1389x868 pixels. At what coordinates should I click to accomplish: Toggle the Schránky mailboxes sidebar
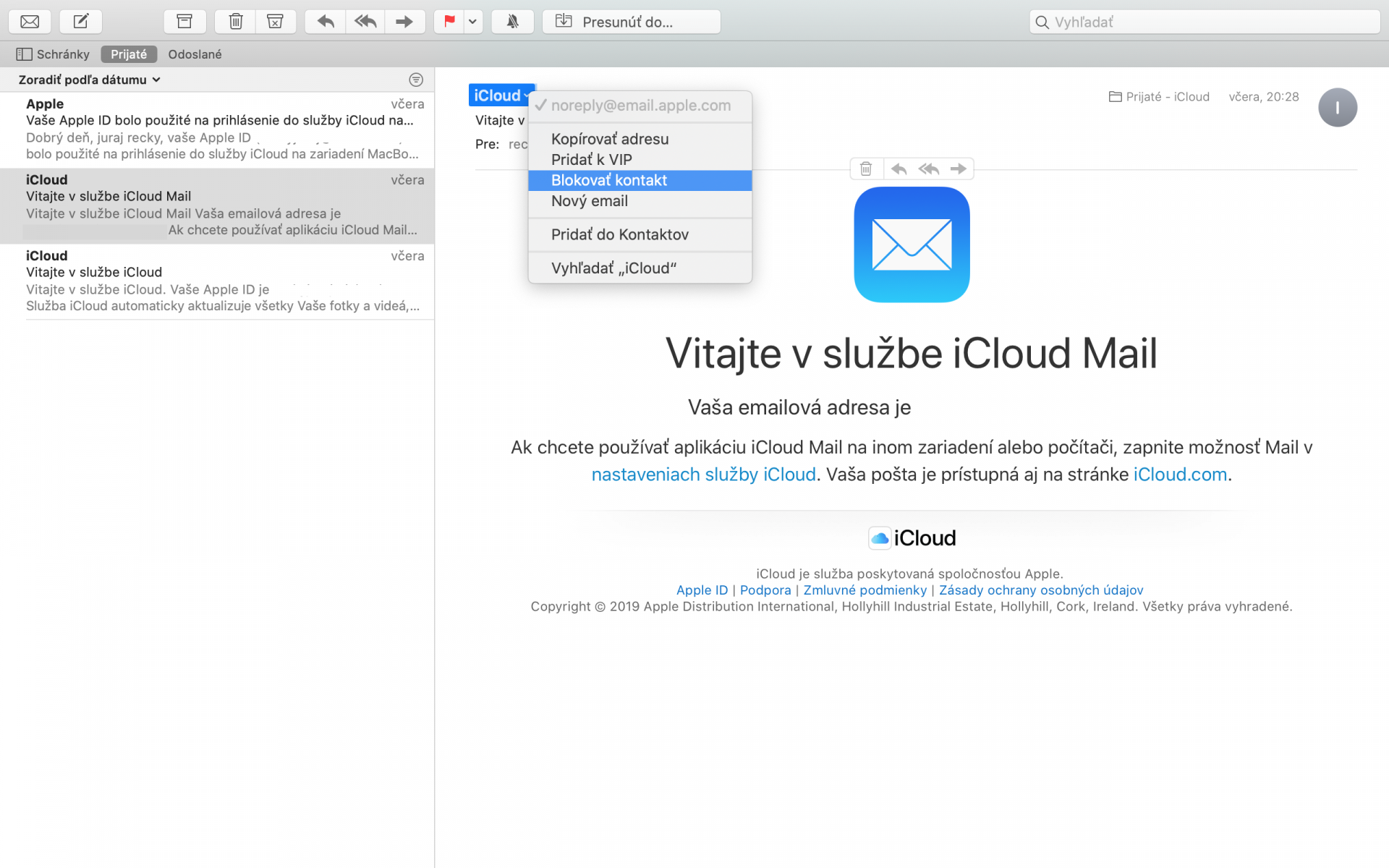(53, 54)
